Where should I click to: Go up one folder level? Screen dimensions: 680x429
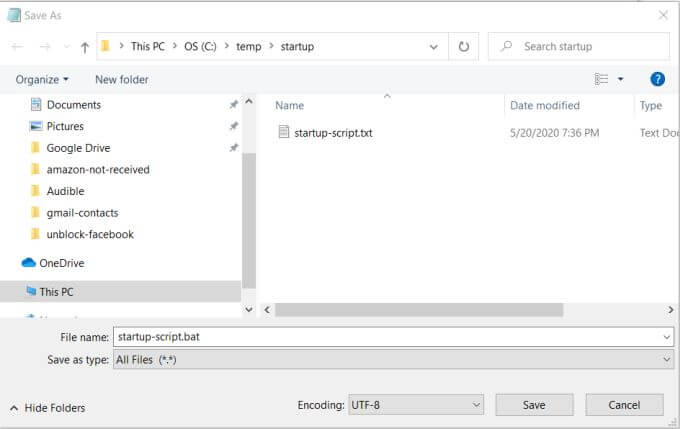[x=85, y=47]
